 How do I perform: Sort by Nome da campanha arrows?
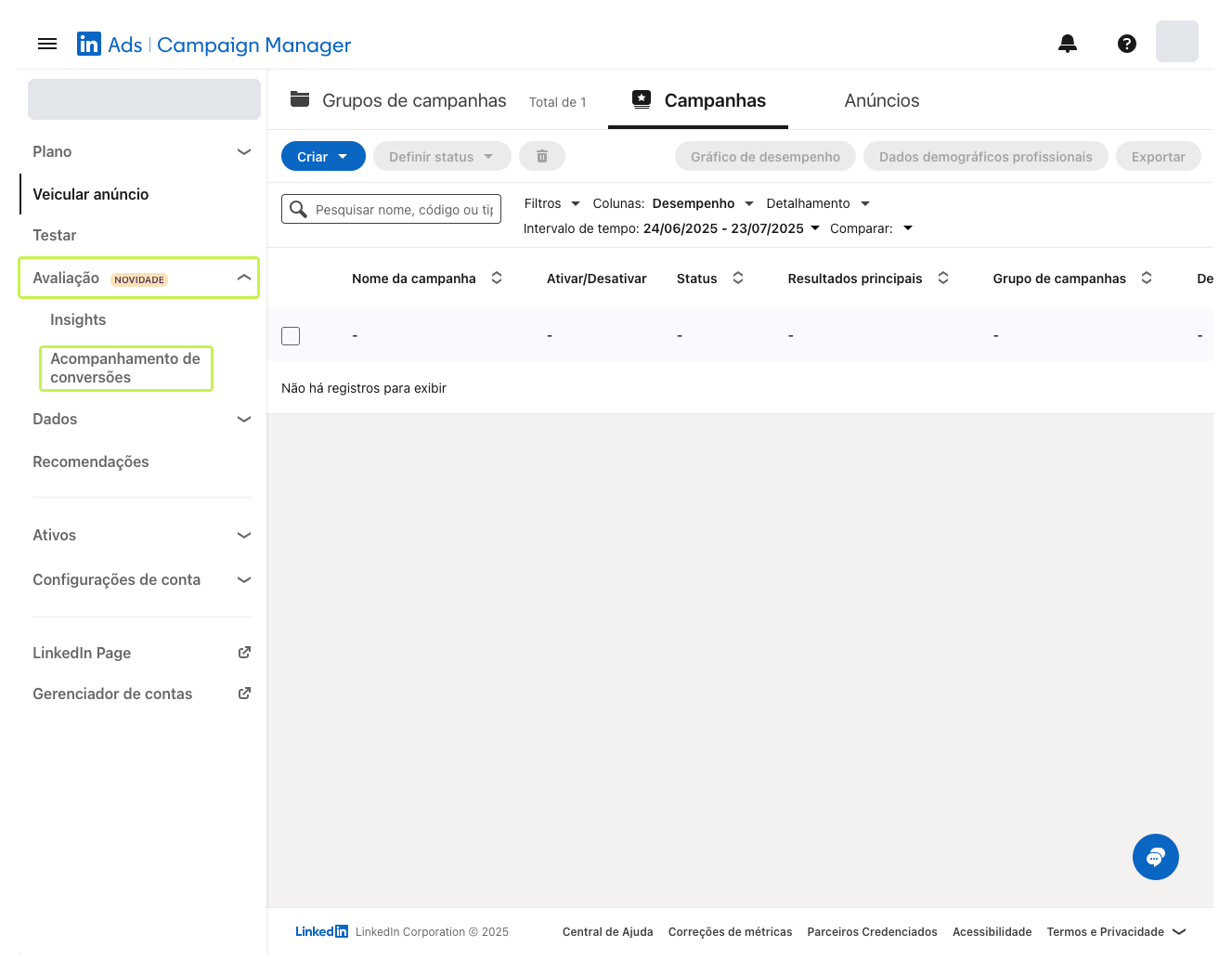(497, 278)
